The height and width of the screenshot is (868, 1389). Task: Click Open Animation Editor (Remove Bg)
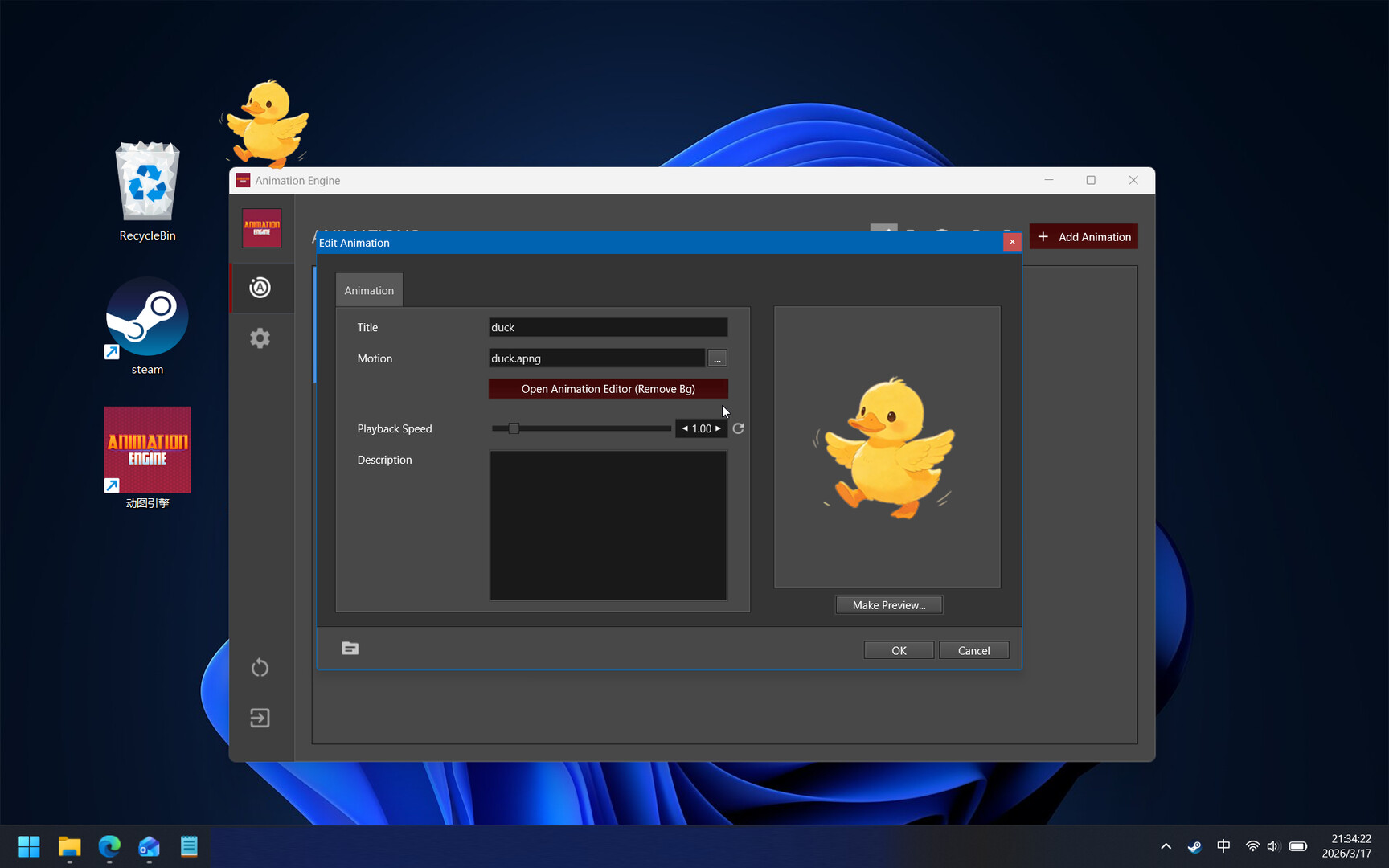coord(608,388)
